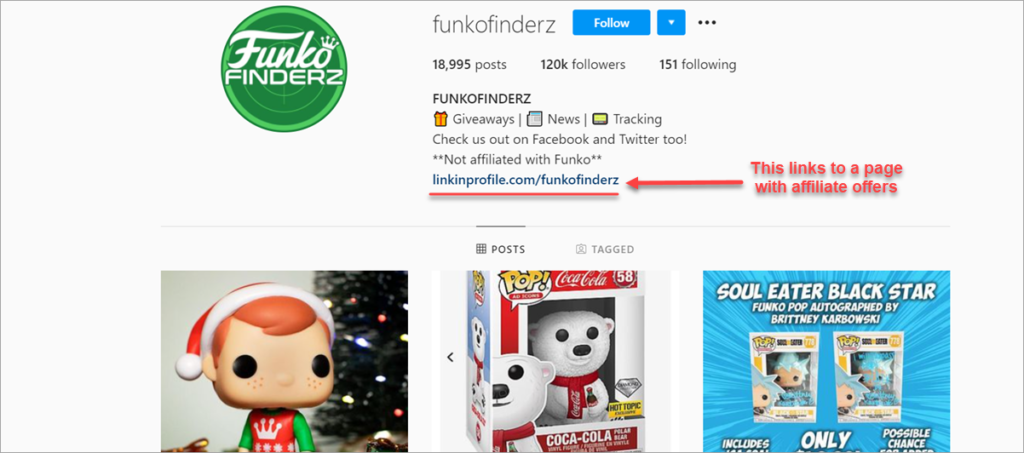View the 151 following list

pos(697,65)
